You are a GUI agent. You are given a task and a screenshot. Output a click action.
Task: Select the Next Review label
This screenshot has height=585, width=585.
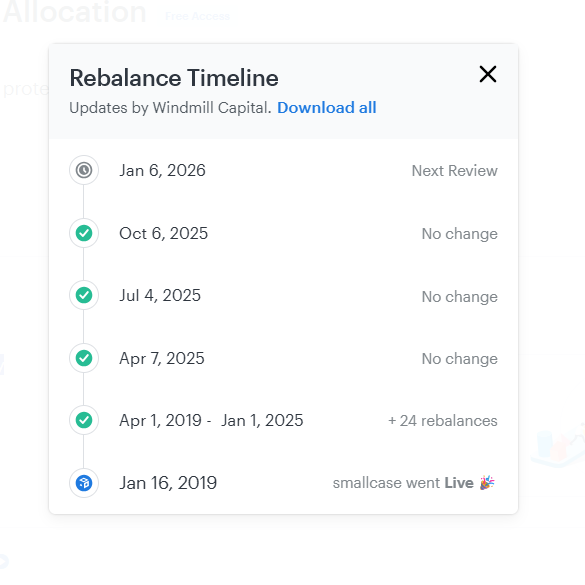[x=454, y=171]
